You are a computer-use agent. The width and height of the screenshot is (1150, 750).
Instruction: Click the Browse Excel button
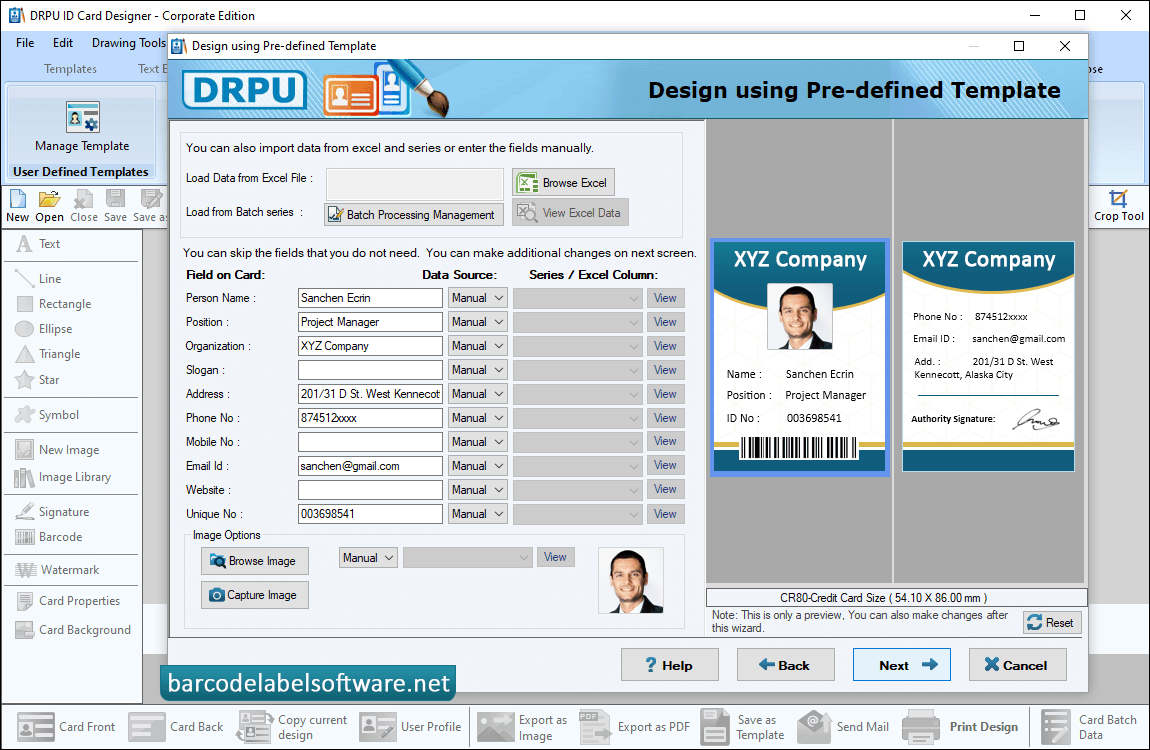click(563, 183)
